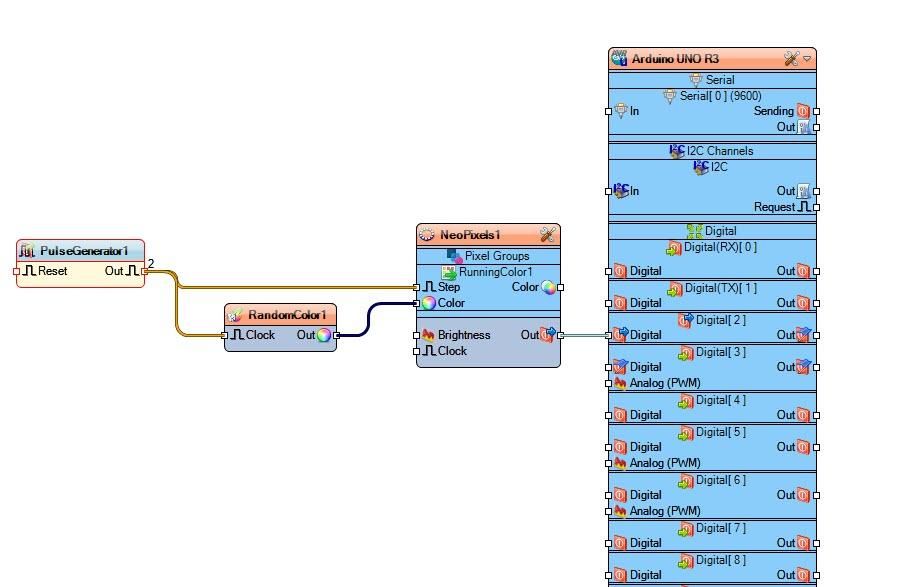This screenshot has height=587, width=903.
Task: Click the Color output swatch of RandomColor1
Action: [x=322, y=335]
